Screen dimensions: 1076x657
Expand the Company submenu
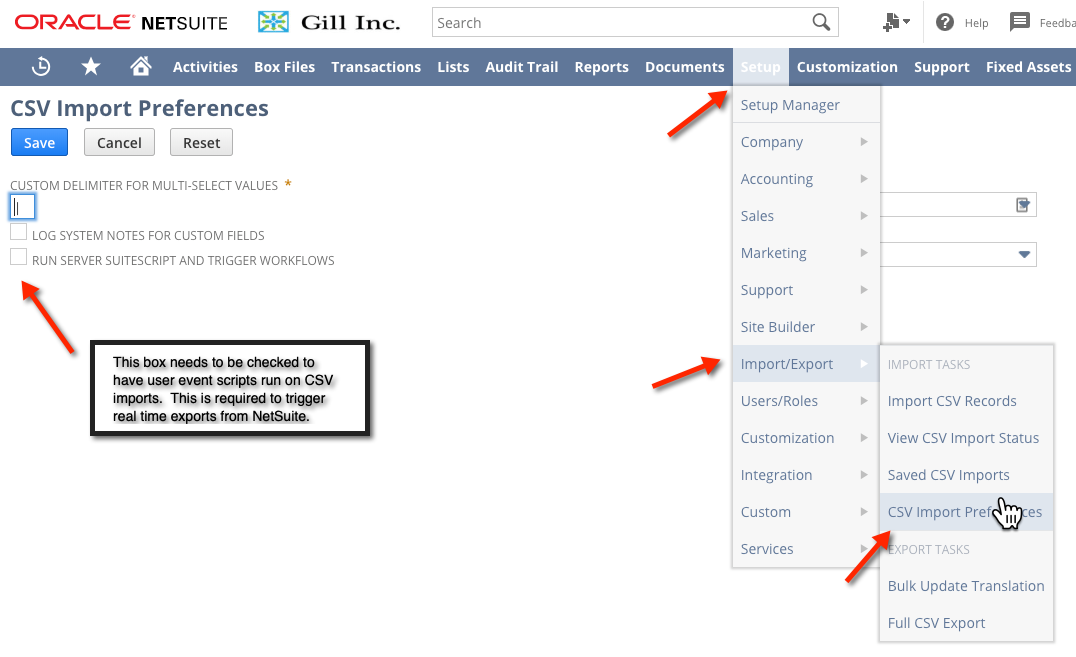click(x=805, y=142)
